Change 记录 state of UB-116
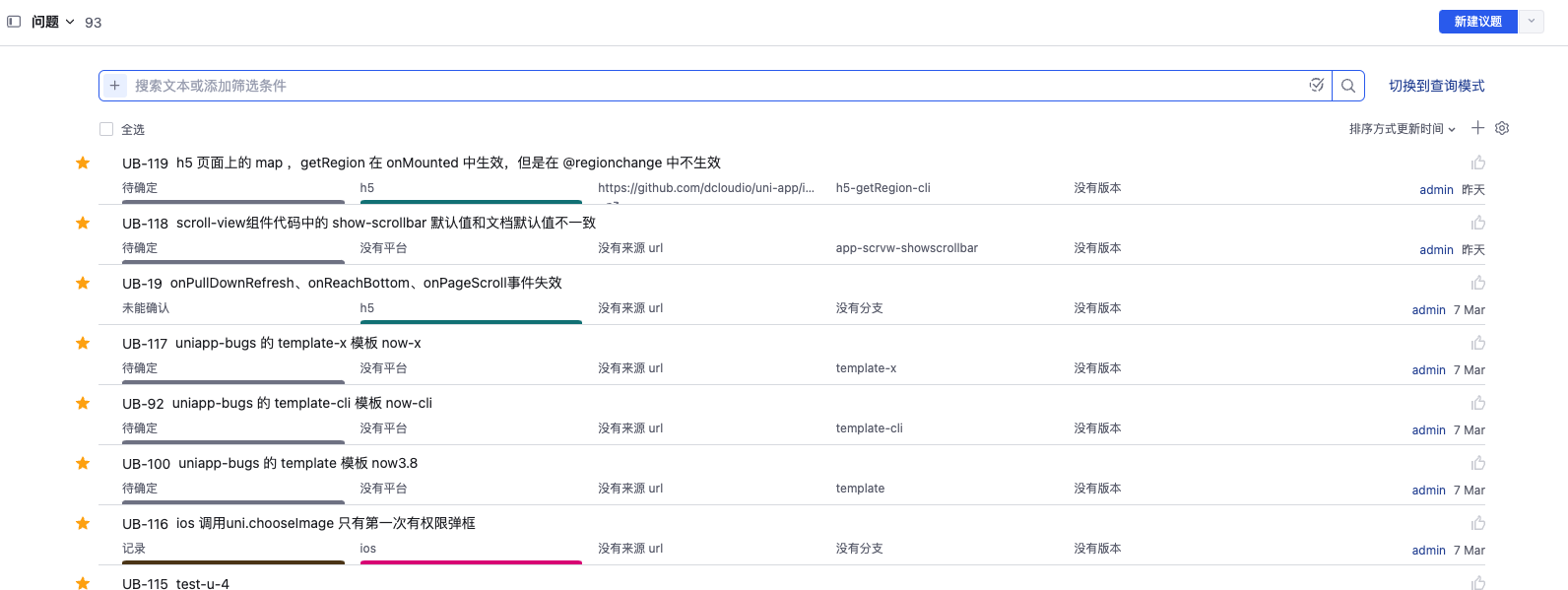Image resolution: width=1568 pixels, height=590 pixels. tap(134, 549)
